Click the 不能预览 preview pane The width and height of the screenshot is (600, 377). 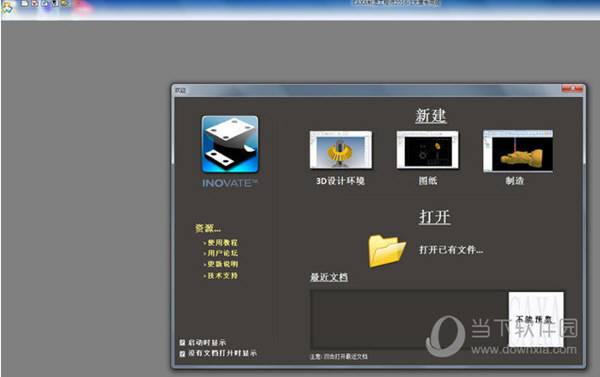click(536, 319)
